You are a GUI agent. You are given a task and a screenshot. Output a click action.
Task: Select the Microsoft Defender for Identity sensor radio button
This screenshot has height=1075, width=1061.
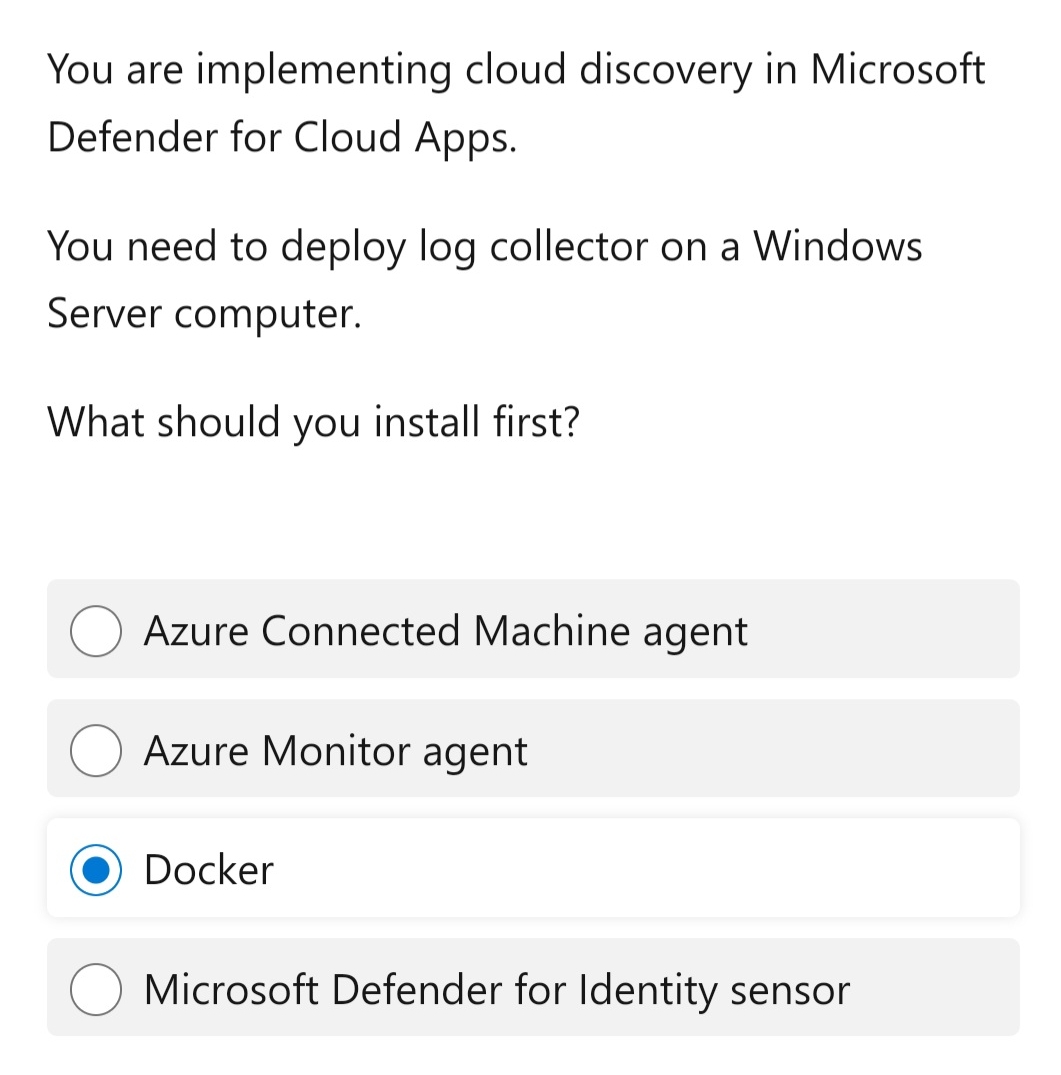[95, 989]
